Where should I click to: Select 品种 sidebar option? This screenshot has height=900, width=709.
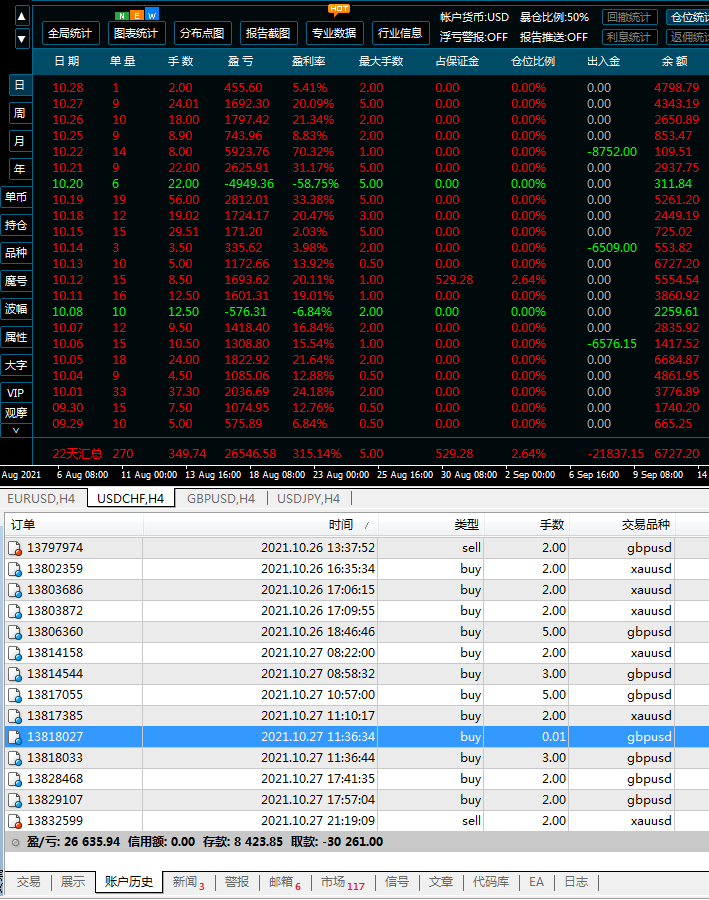click(16, 253)
